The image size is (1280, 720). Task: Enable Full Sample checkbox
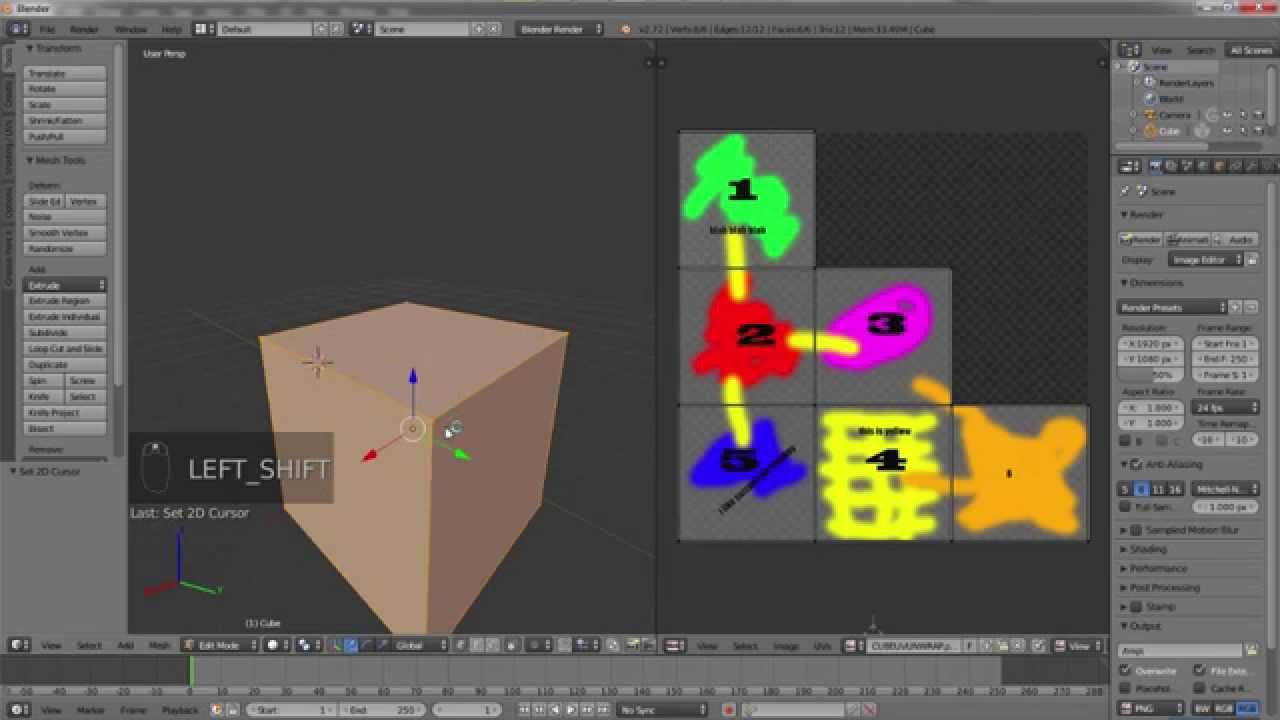1127,507
